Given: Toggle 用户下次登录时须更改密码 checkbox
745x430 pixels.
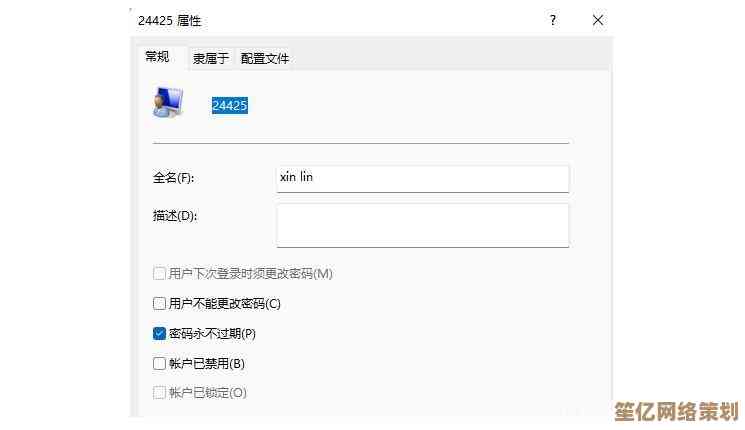Looking at the screenshot, I should point(159,273).
